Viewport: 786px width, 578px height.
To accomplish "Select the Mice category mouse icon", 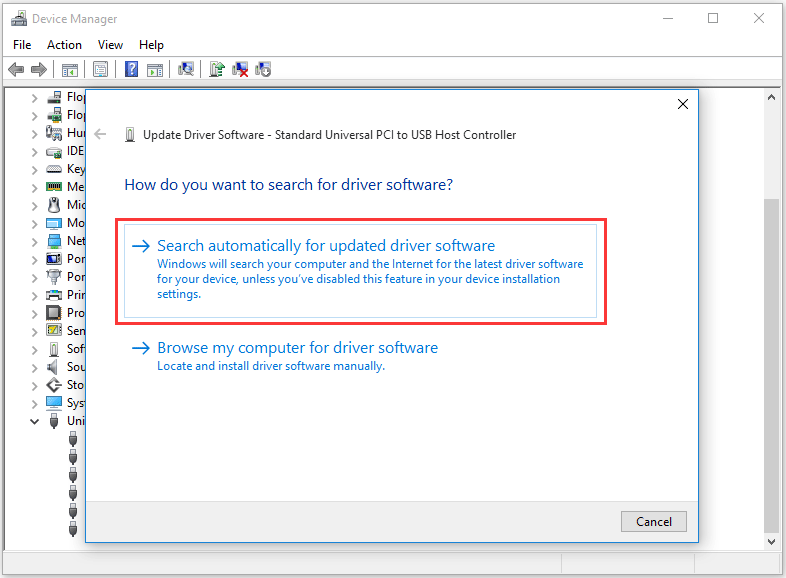I will point(54,205).
